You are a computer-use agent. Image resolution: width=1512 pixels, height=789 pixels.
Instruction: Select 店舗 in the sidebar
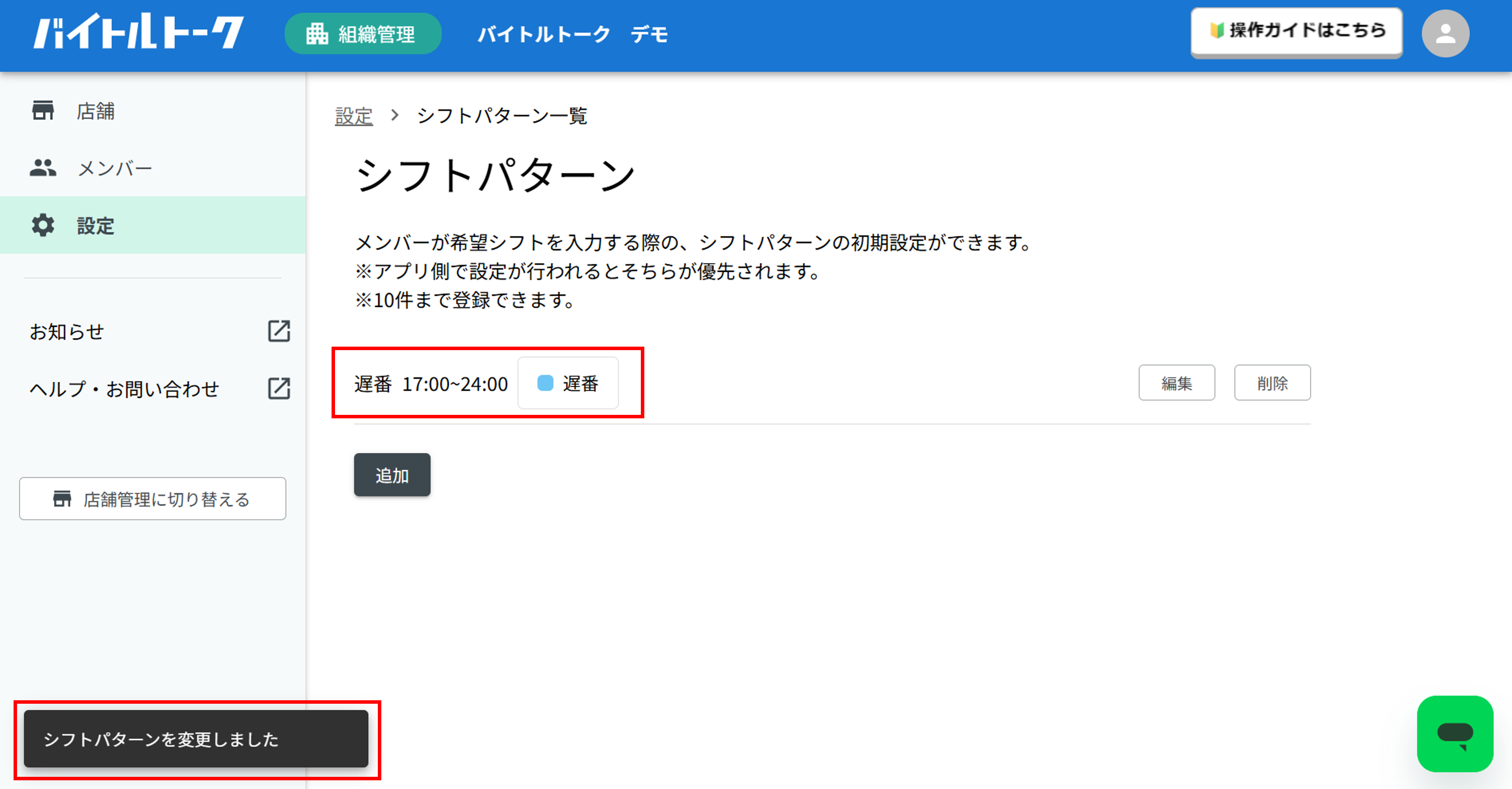coord(153,110)
